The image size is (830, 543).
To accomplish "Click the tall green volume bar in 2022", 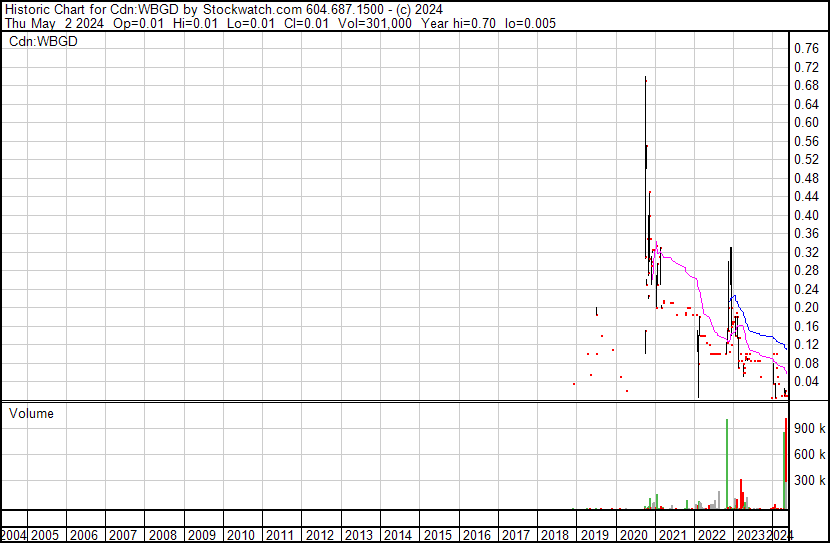I will click(727, 464).
